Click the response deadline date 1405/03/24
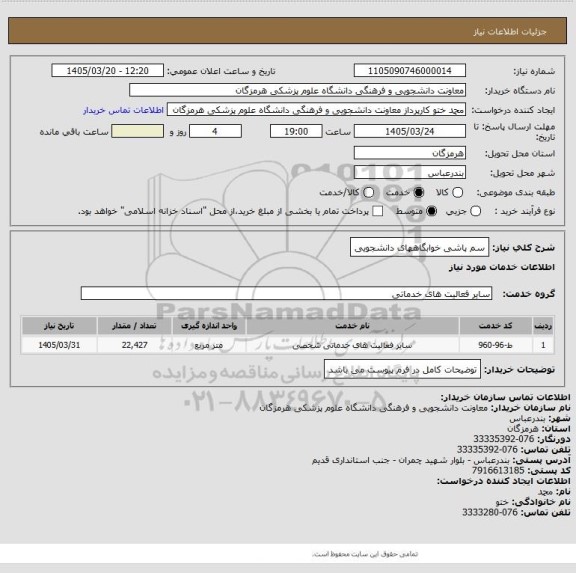The width and height of the screenshot is (576, 573). (410, 131)
